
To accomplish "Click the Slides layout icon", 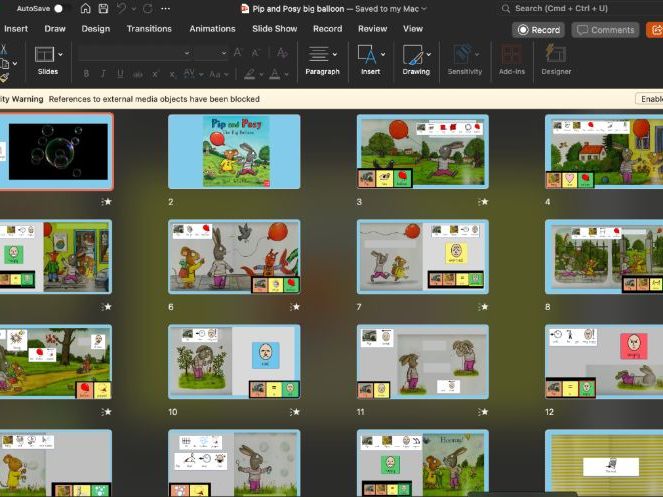I will click(x=44, y=55).
